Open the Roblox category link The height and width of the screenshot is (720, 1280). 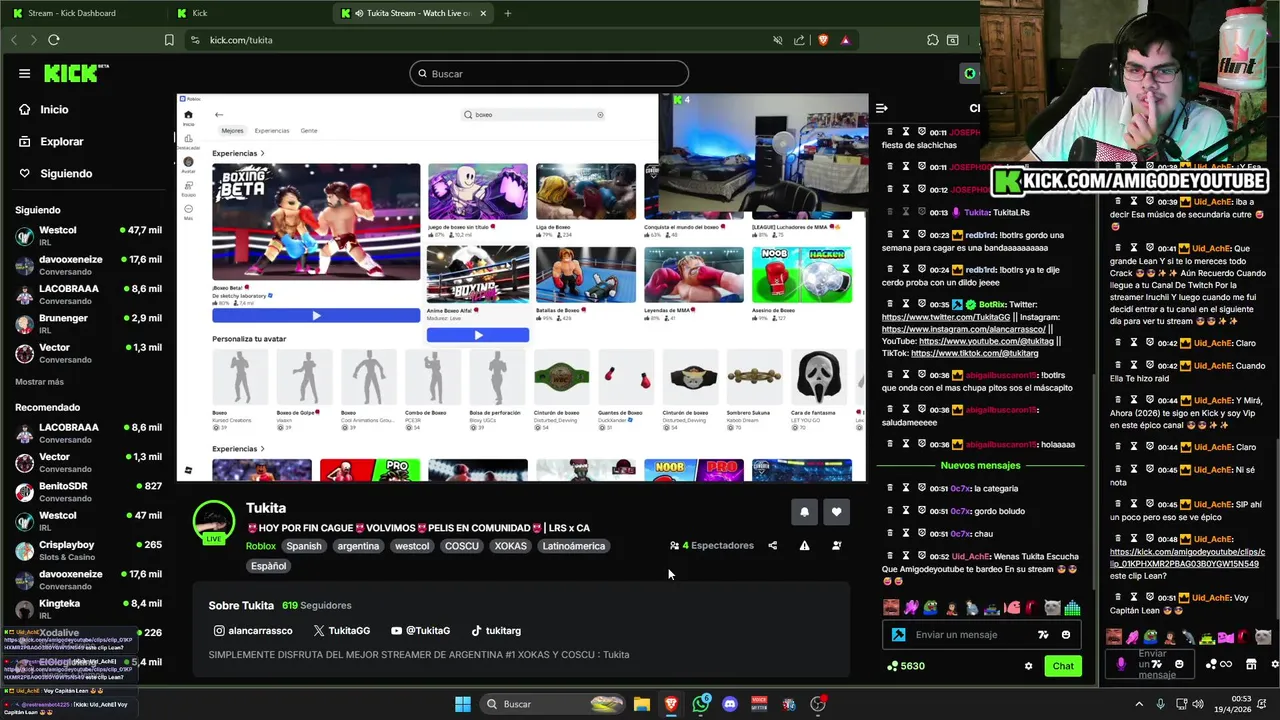click(261, 546)
